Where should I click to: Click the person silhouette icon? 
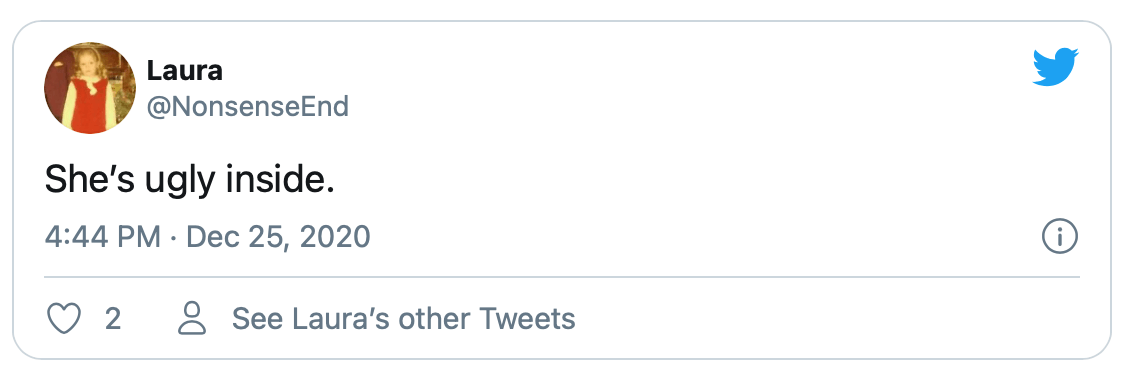(192, 319)
